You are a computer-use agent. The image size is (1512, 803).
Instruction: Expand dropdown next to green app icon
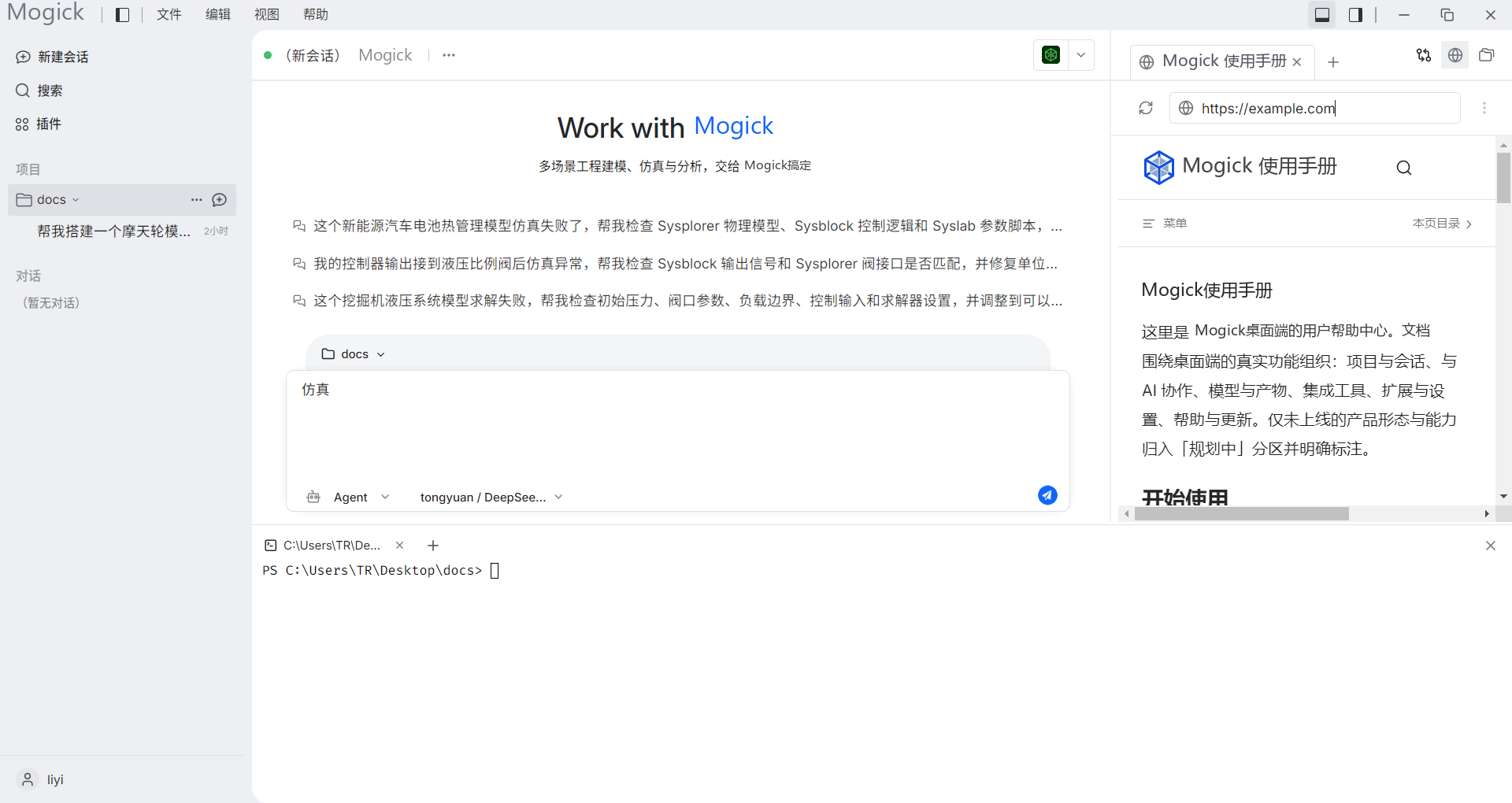(x=1081, y=55)
